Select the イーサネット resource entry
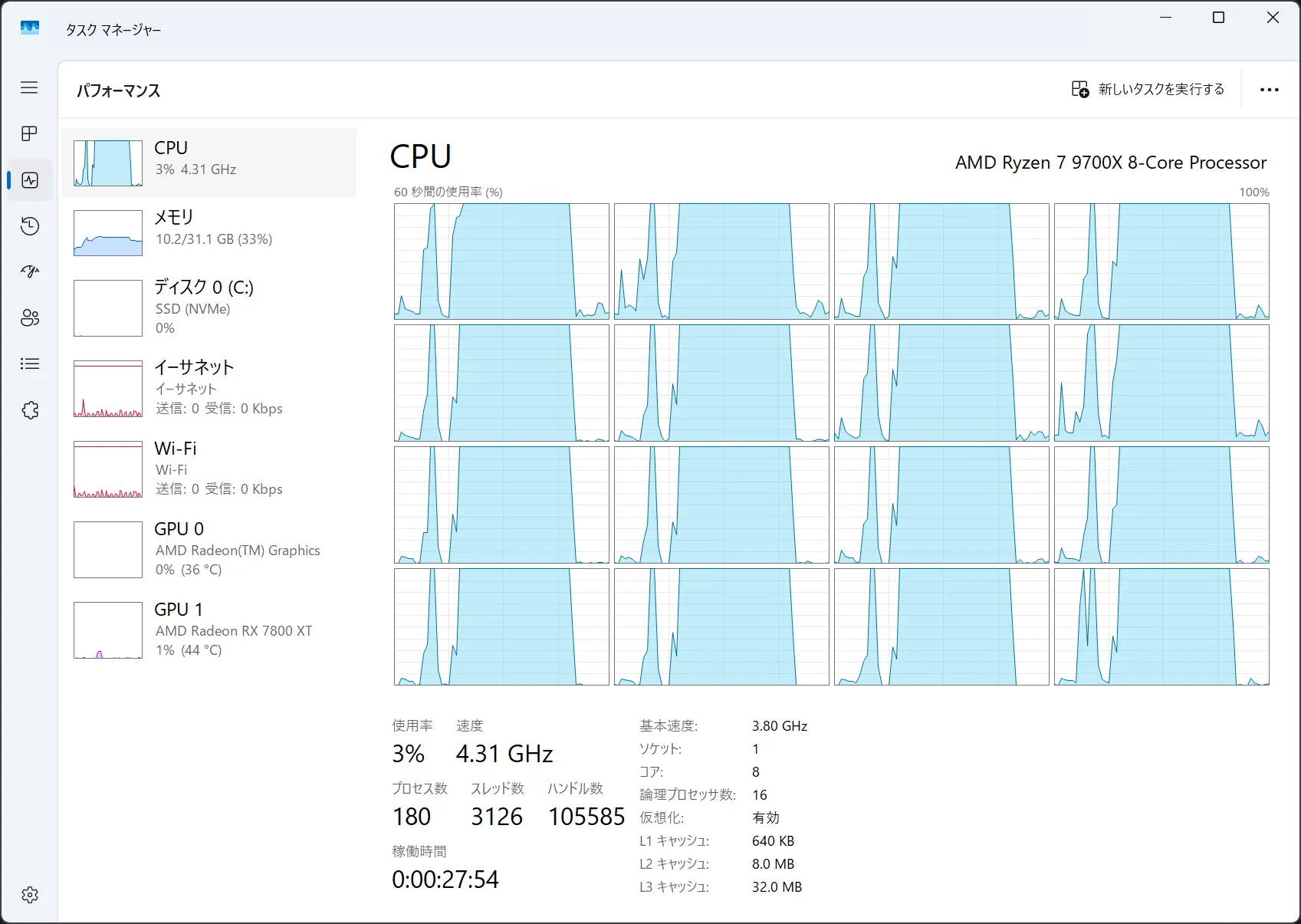1301x924 pixels. [x=209, y=388]
